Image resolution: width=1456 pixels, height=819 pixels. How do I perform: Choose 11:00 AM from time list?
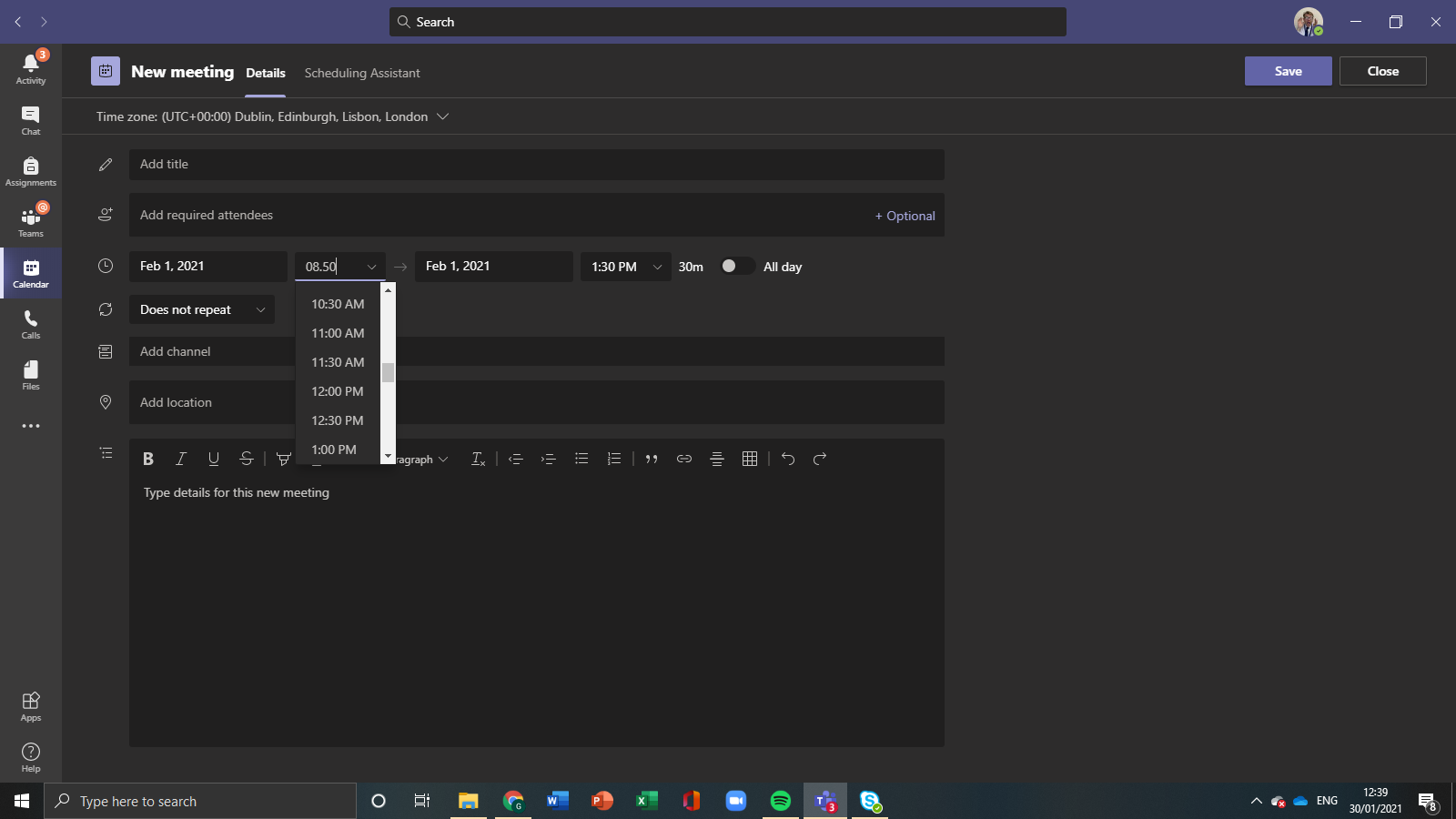coord(339,333)
